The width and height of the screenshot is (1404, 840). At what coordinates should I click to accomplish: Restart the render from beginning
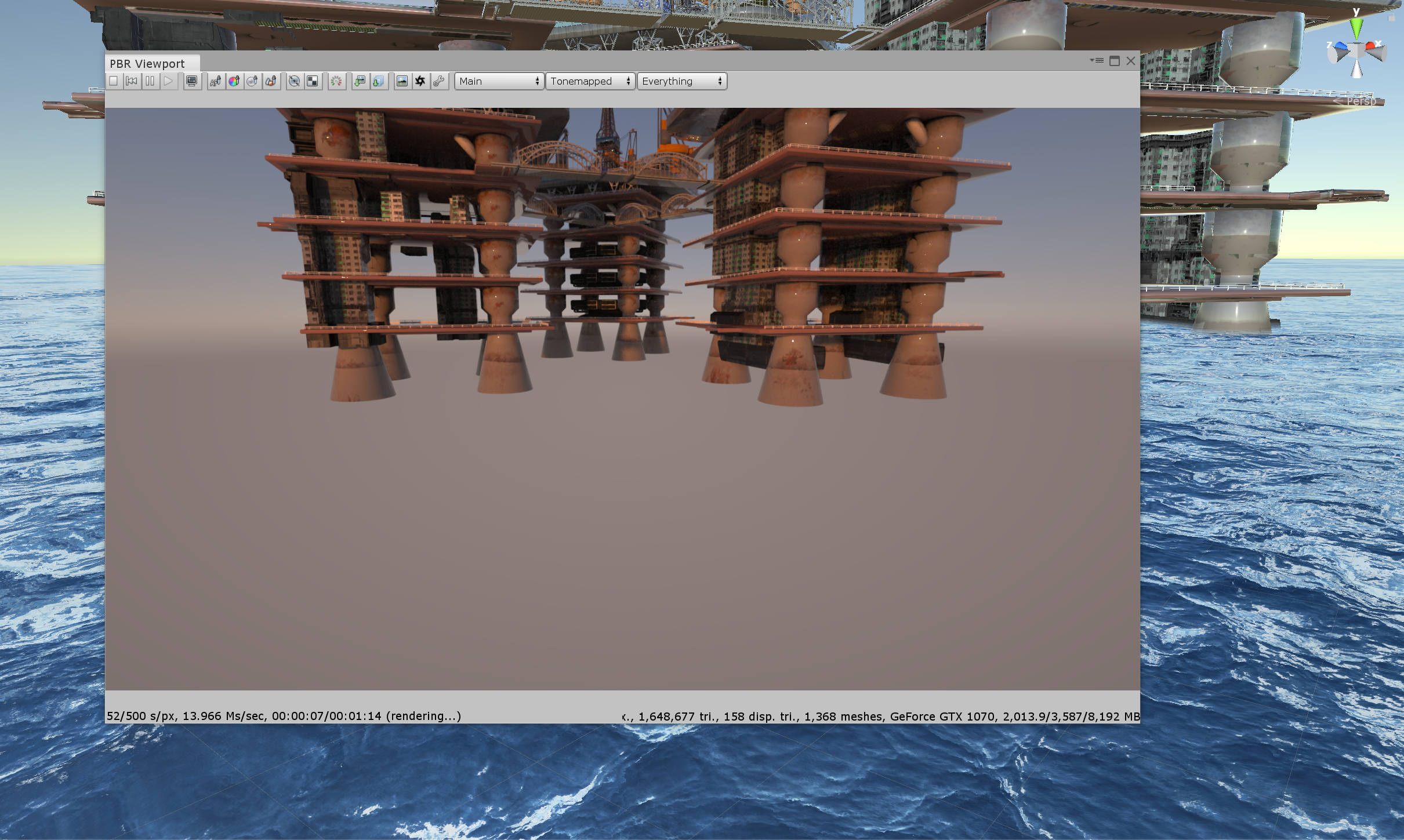pos(132,81)
